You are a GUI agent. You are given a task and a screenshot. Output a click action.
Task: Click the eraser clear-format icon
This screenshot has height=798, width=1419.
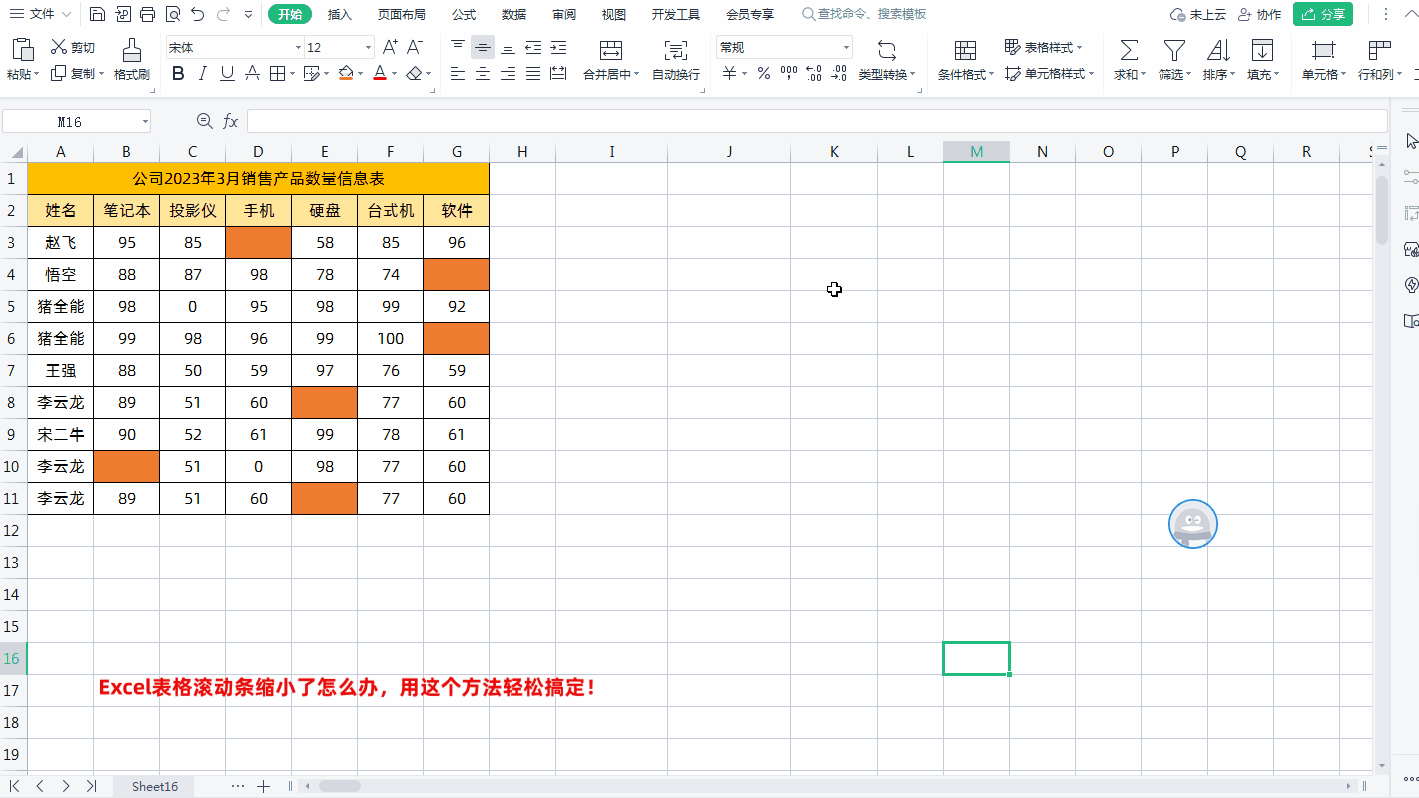click(415, 73)
